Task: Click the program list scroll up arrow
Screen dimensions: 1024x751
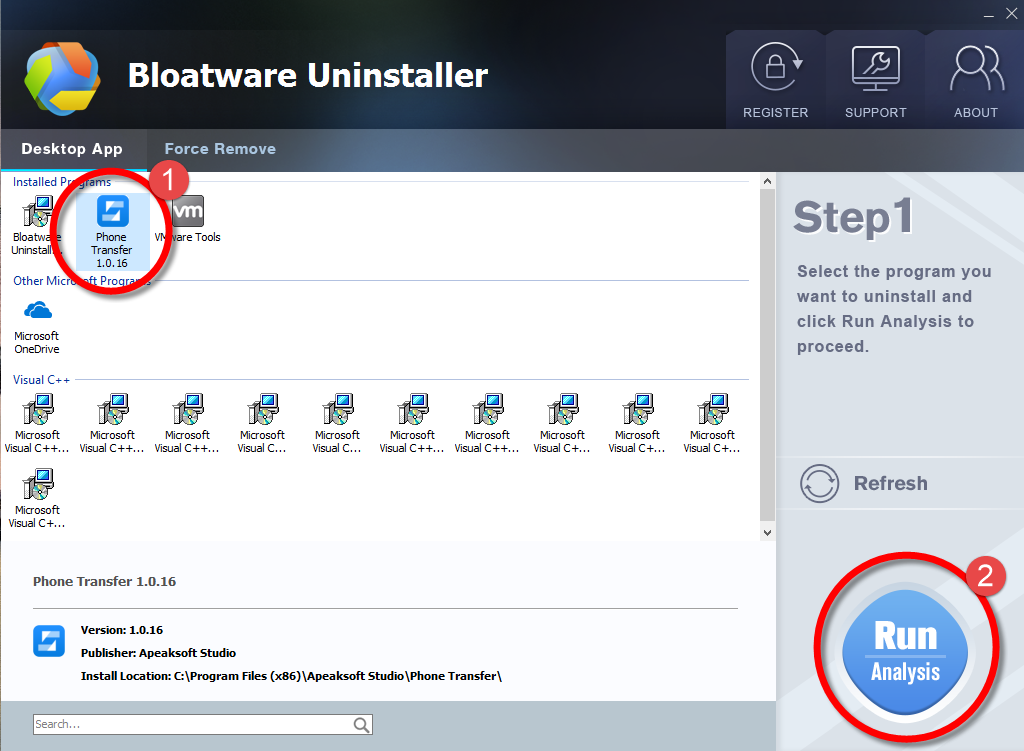Action: click(x=767, y=182)
